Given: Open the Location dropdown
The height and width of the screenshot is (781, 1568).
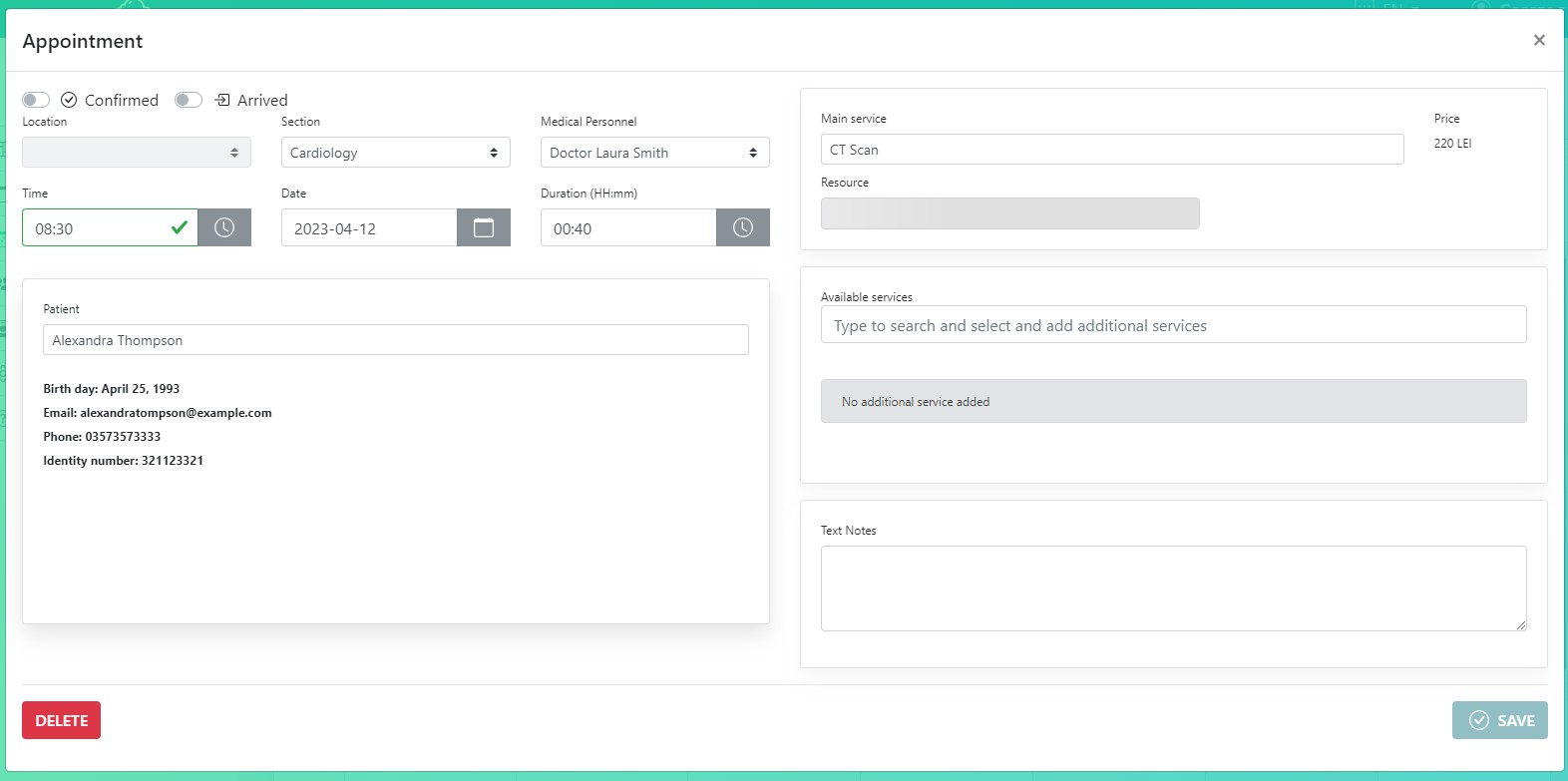Looking at the screenshot, I should 137,153.
